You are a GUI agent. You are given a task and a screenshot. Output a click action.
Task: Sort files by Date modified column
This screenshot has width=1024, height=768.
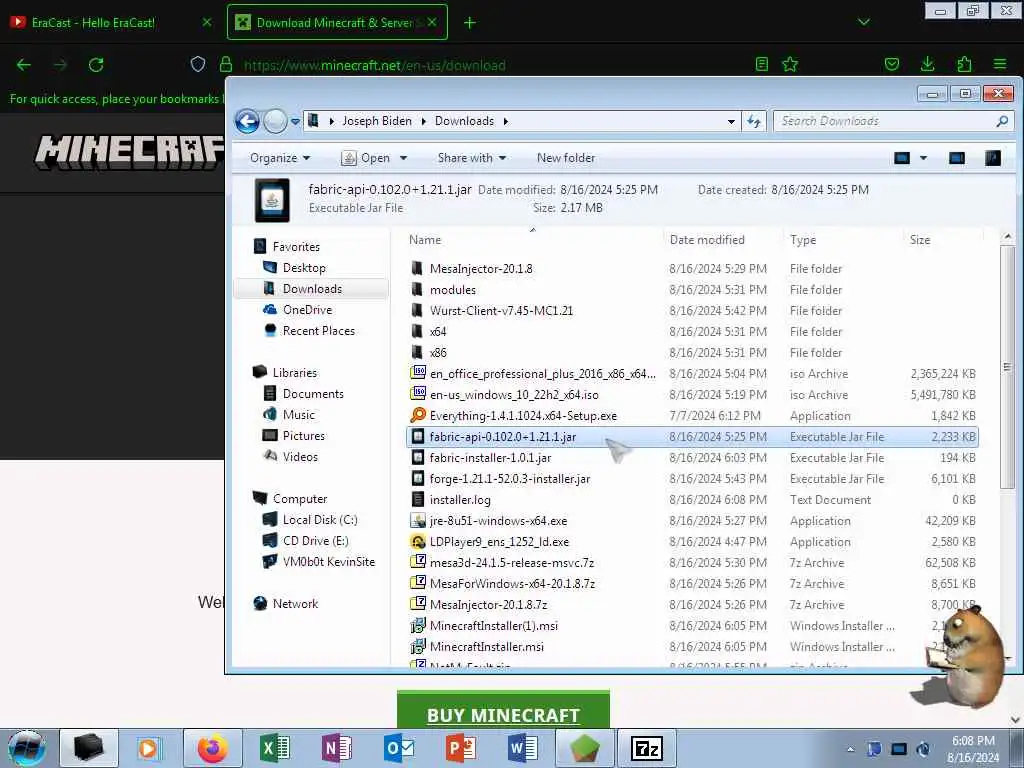coord(707,240)
